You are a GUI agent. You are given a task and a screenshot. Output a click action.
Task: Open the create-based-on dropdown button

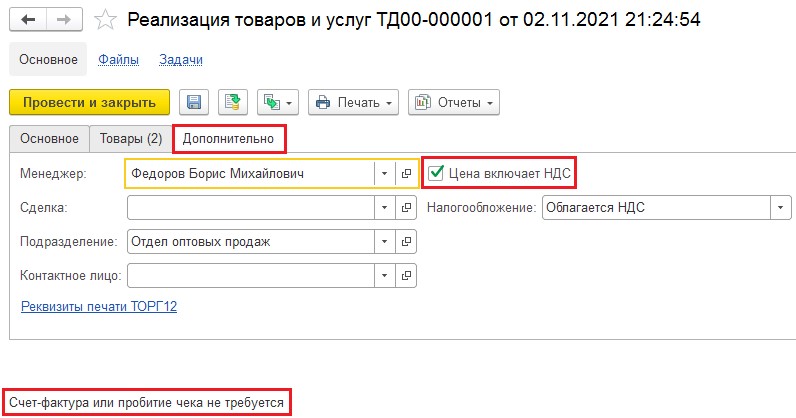278,102
